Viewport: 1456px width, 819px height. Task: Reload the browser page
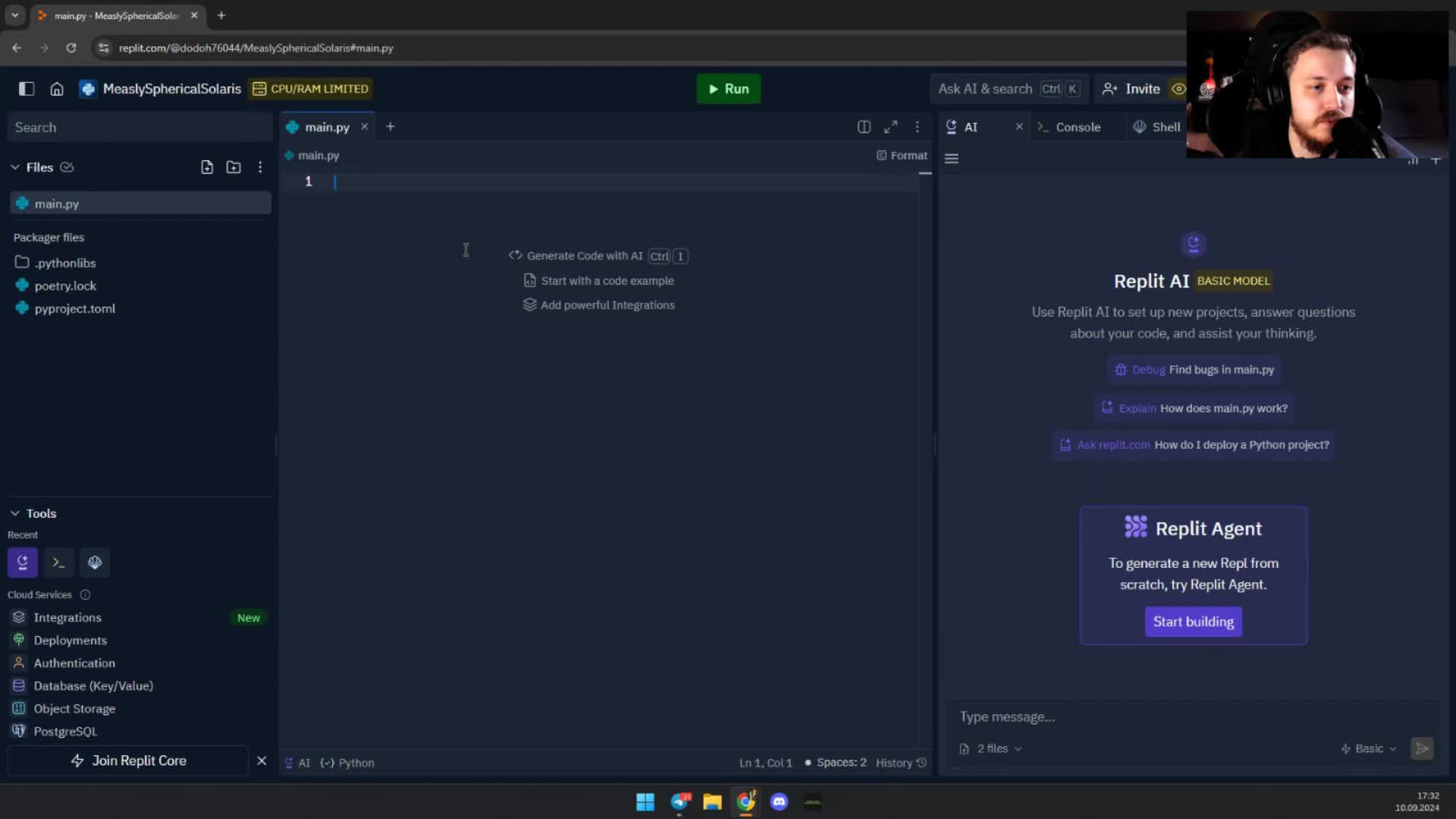pyautogui.click(x=71, y=48)
